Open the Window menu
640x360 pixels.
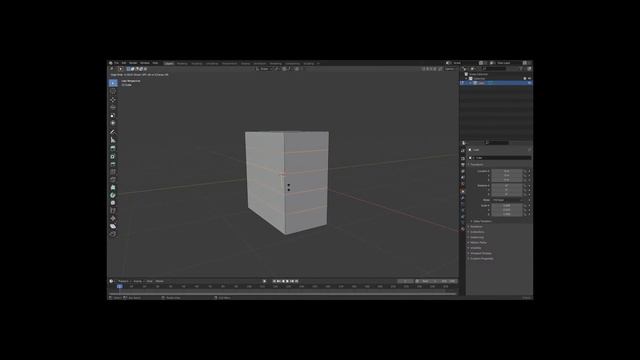click(x=144, y=63)
